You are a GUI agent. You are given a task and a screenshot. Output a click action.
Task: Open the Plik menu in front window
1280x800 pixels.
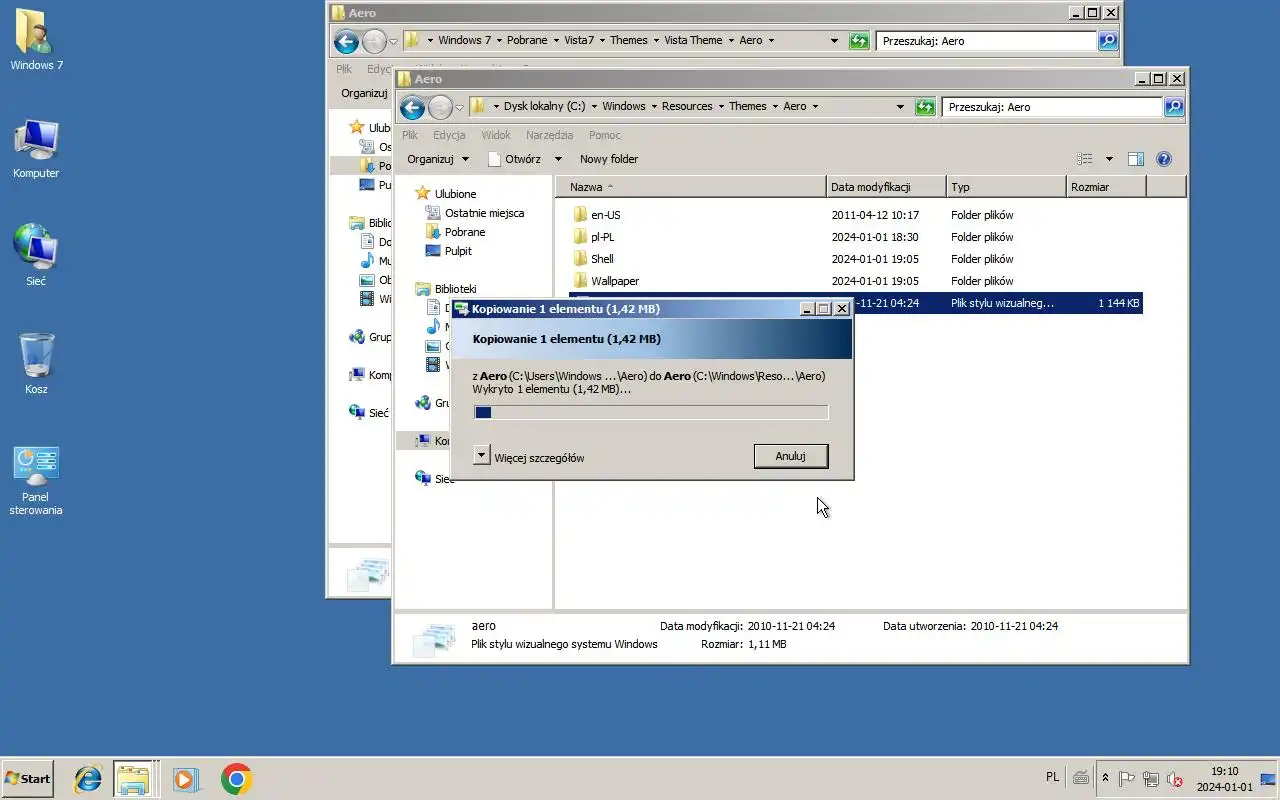tap(410, 135)
